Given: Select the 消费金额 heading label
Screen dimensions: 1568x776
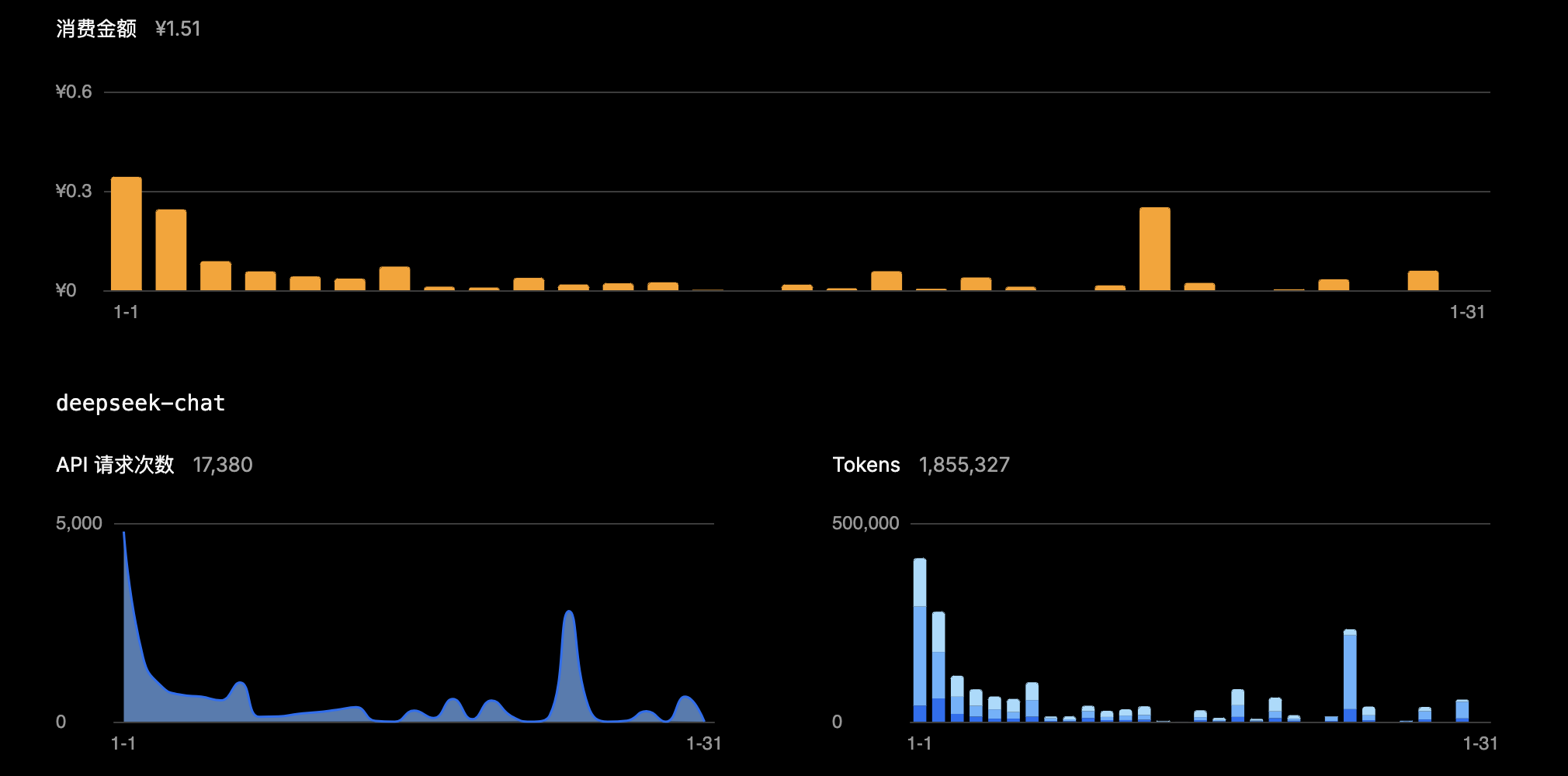Looking at the screenshot, I should tap(96, 29).
